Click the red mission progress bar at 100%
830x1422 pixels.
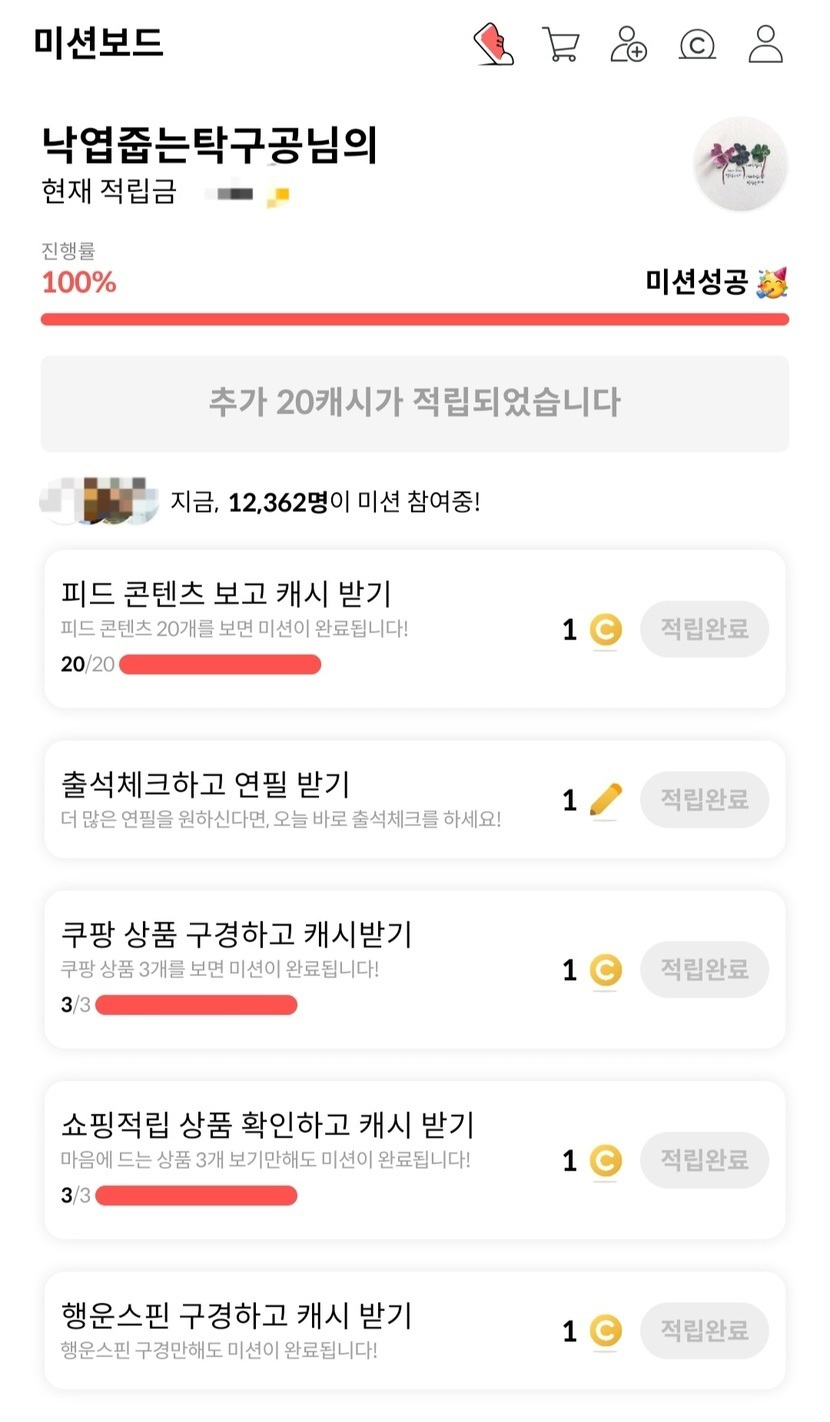click(415, 319)
